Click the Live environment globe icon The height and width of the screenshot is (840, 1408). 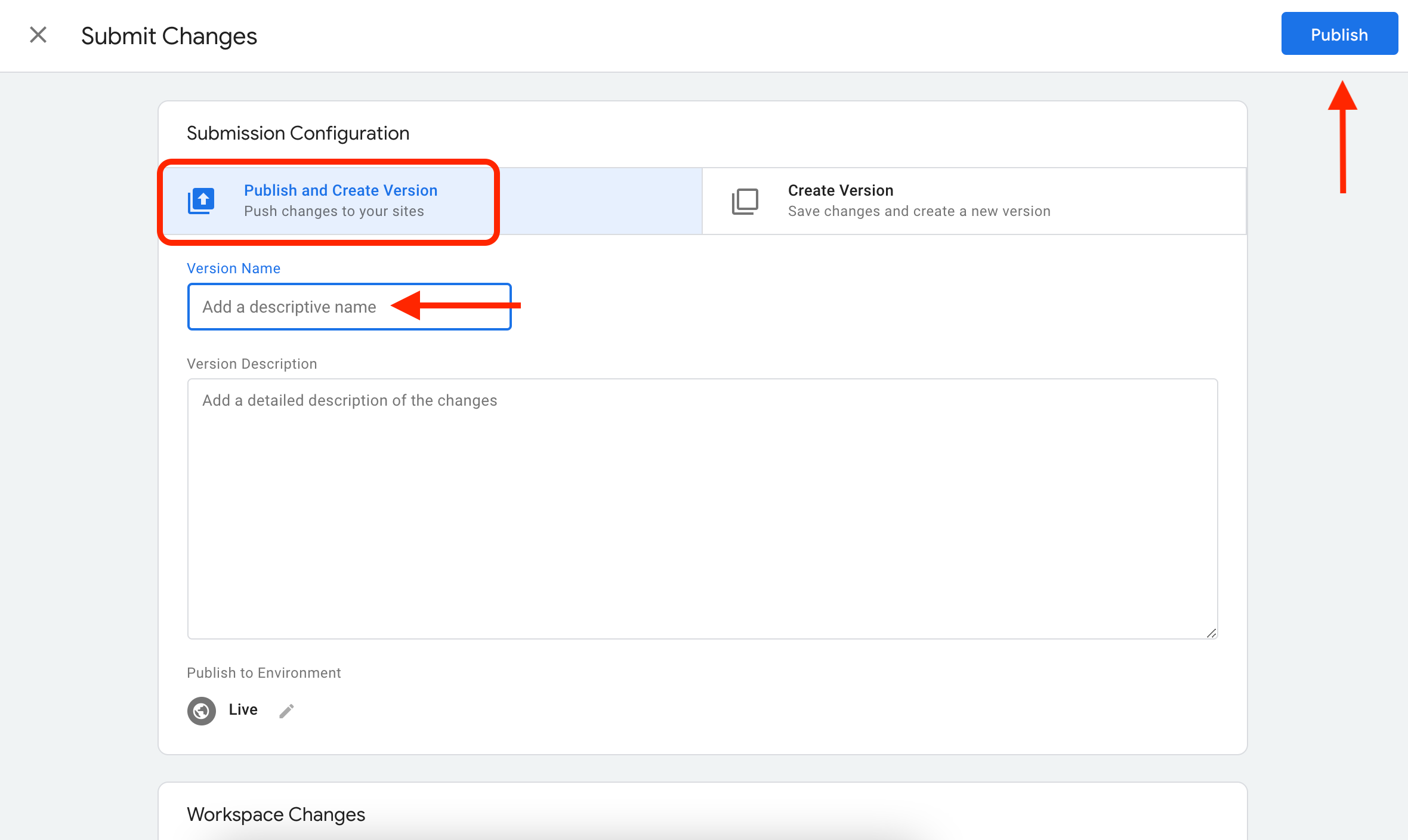(x=202, y=711)
